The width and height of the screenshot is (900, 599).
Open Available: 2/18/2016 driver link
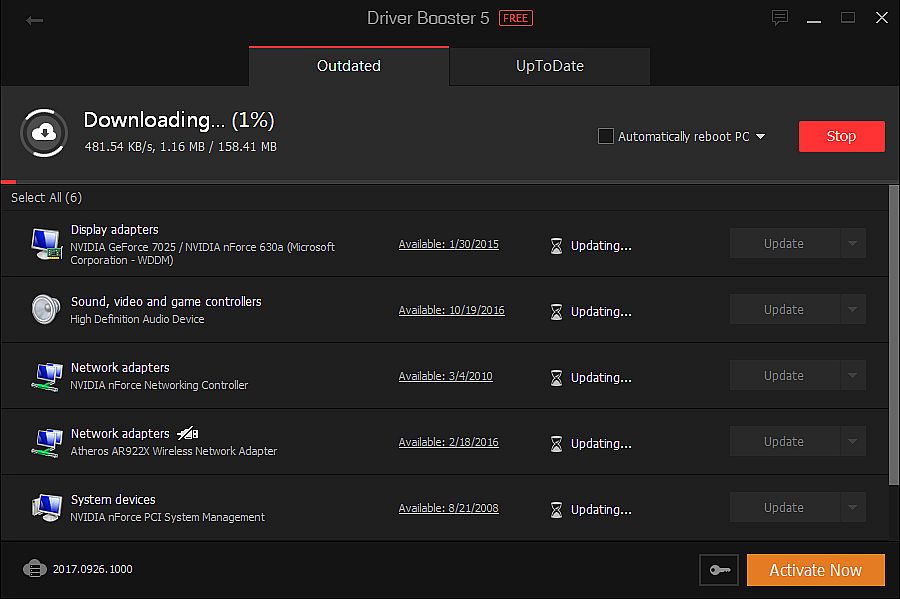coord(449,442)
